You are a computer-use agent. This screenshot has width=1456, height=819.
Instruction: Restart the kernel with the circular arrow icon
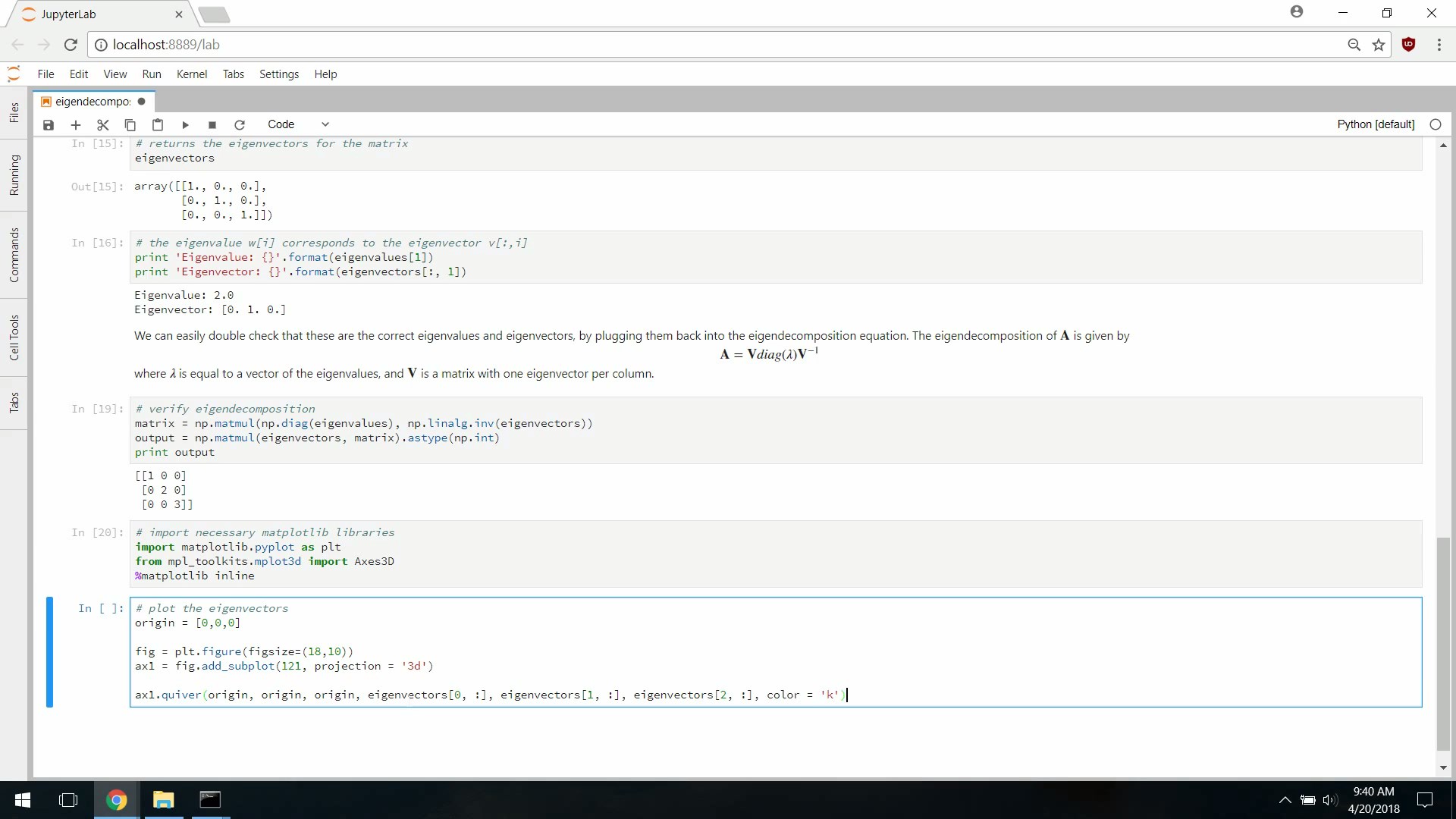[240, 124]
